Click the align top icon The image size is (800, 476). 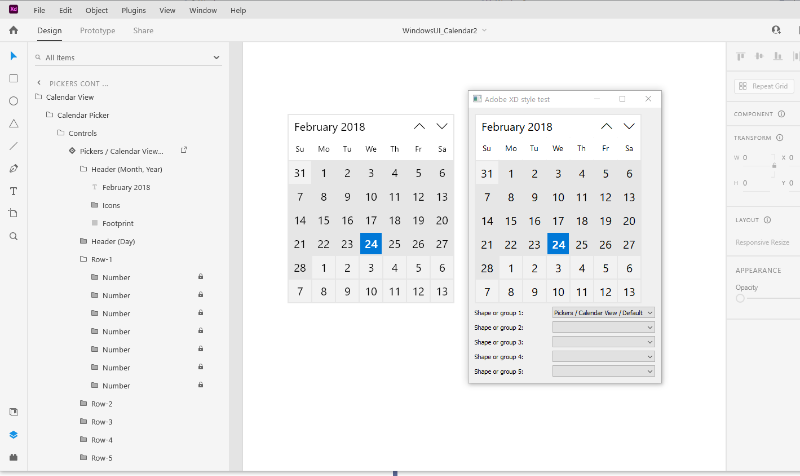[741, 56]
